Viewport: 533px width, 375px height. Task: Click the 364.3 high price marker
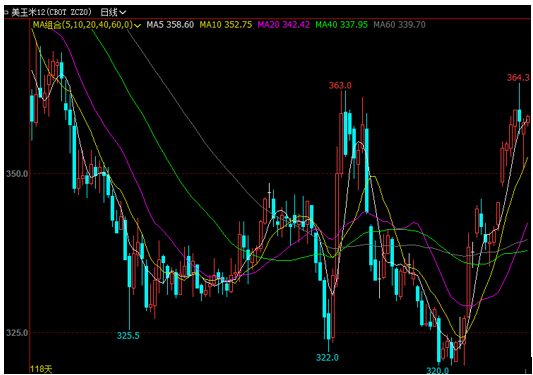pos(518,78)
